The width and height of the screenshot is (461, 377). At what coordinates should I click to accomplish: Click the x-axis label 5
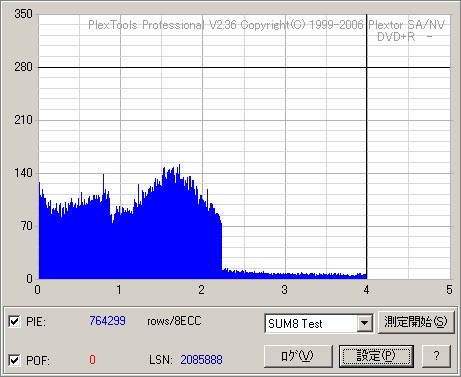pyautogui.click(x=449, y=290)
